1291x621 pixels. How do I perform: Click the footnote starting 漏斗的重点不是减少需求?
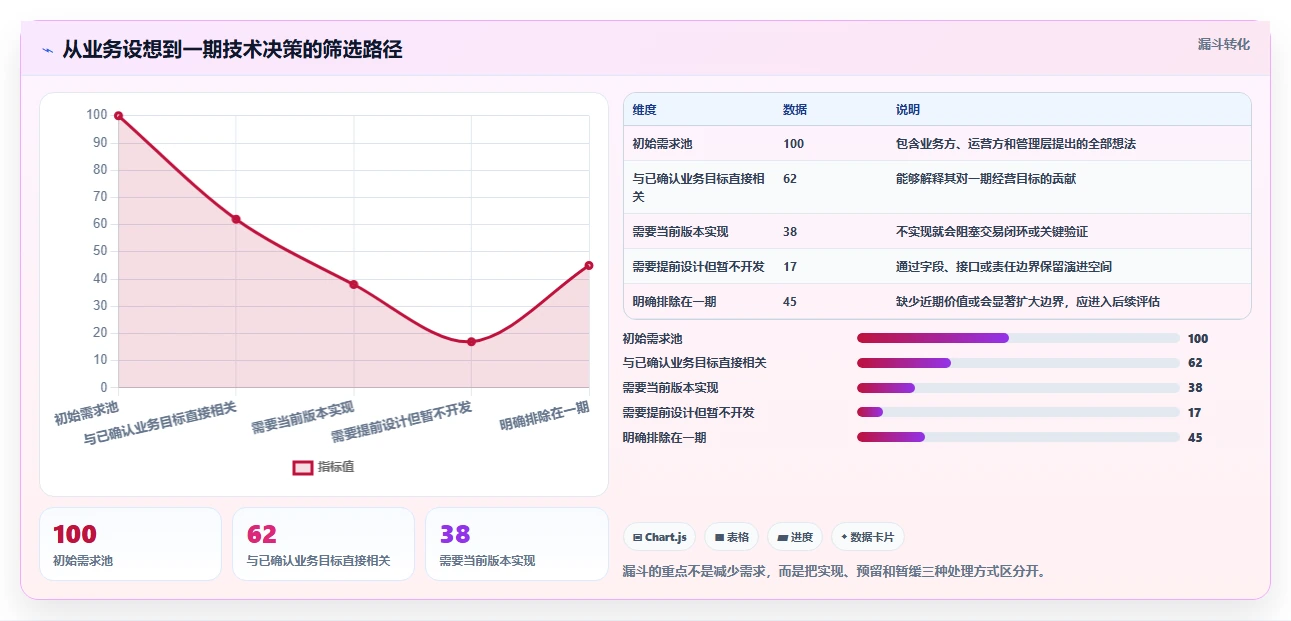pyautogui.click(x=834, y=572)
